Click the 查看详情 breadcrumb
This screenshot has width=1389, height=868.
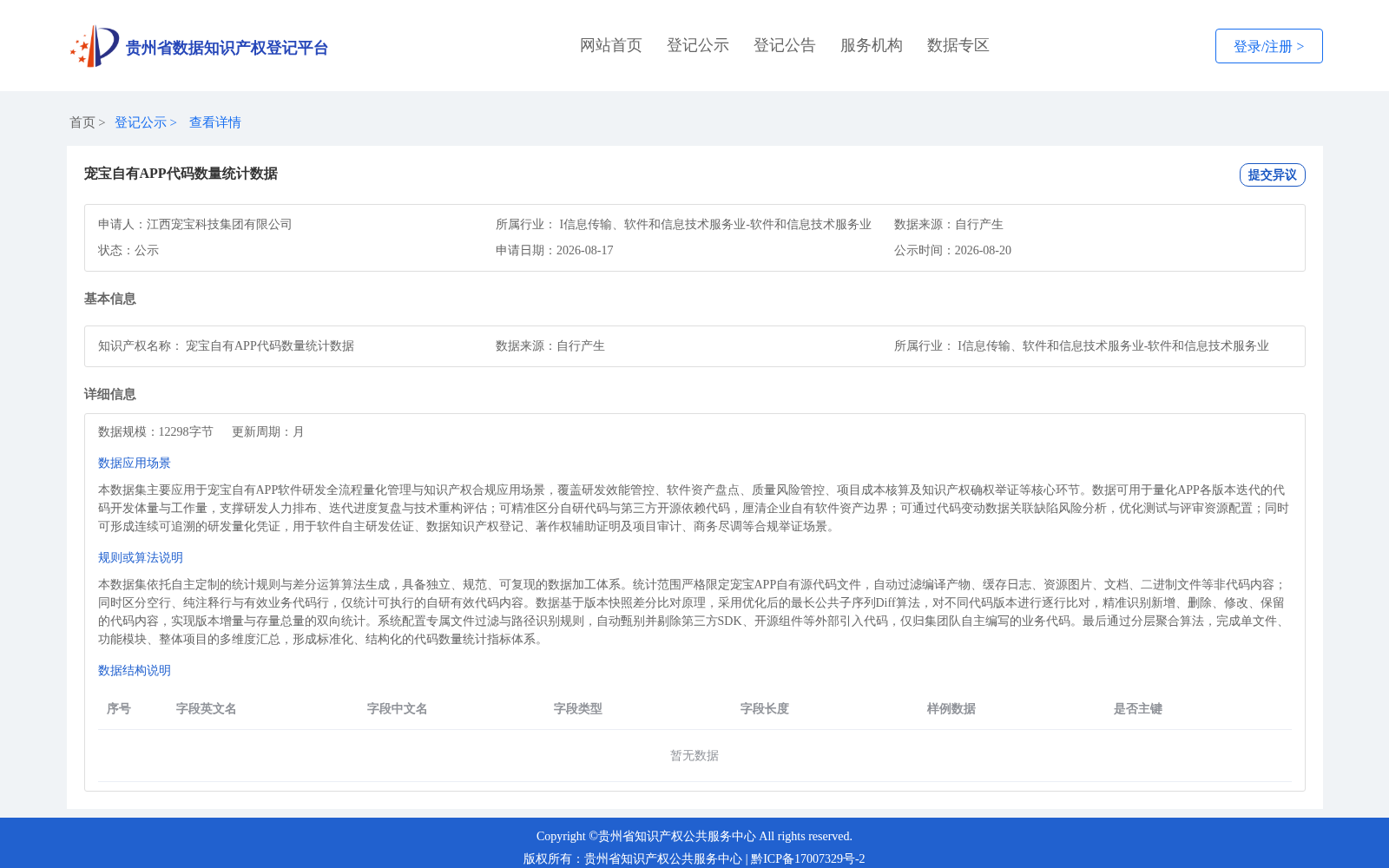point(215,122)
